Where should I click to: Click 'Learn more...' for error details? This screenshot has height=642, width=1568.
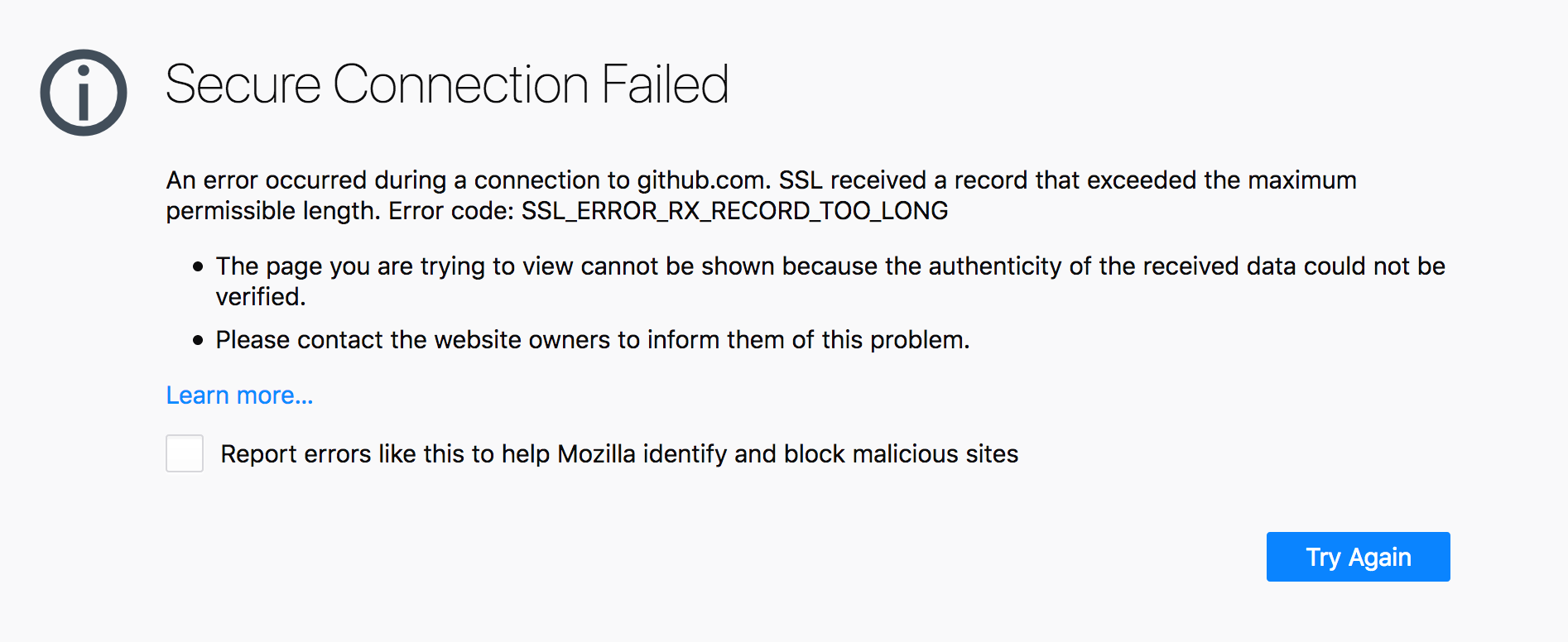tap(238, 395)
